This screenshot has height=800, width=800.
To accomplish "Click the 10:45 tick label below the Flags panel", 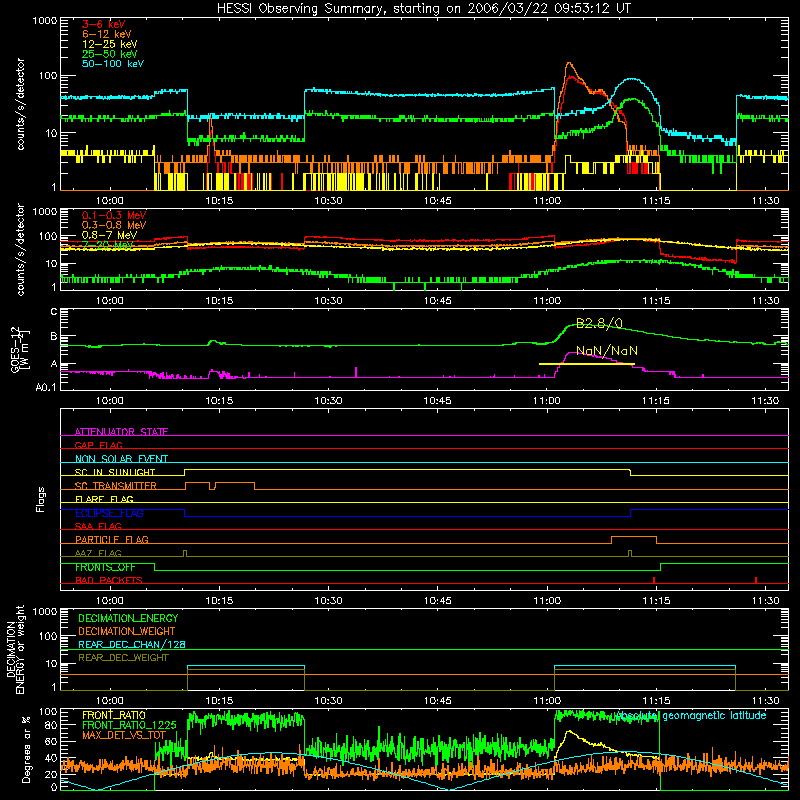I will (437, 601).
